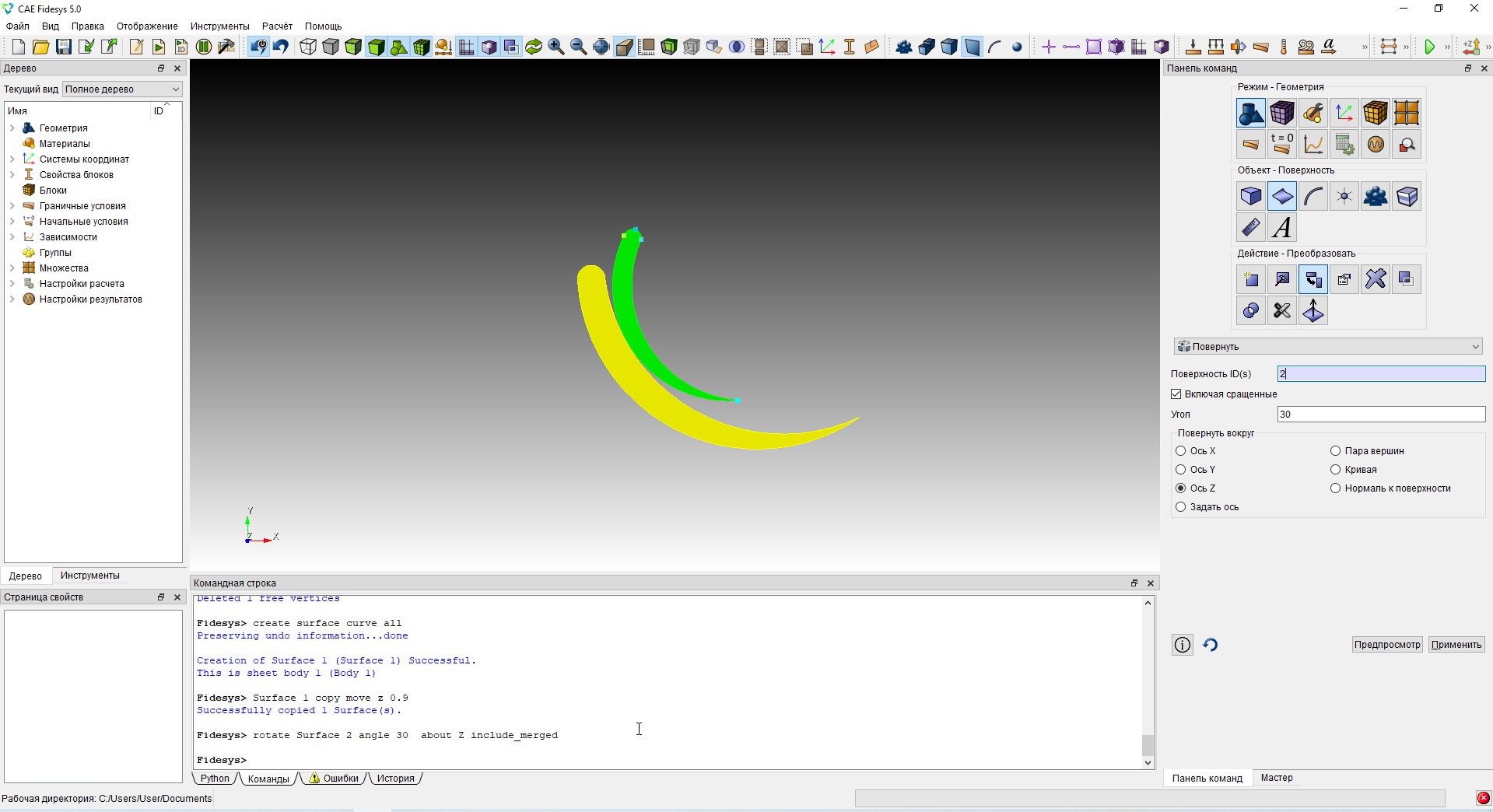Expand the 'Граничные условия' tree node
Viewport: 1493px width, 812px height.
pyautogui.click(x=12, y=206)
